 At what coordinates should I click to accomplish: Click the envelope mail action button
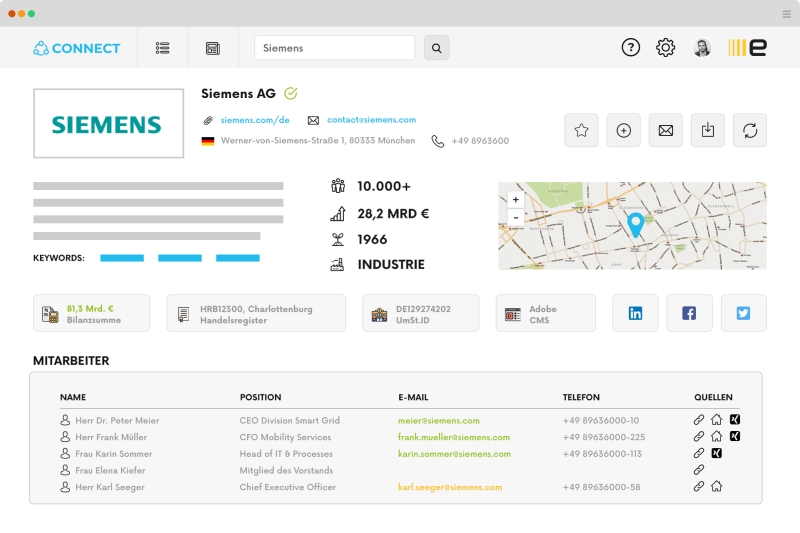pos(665,130)
